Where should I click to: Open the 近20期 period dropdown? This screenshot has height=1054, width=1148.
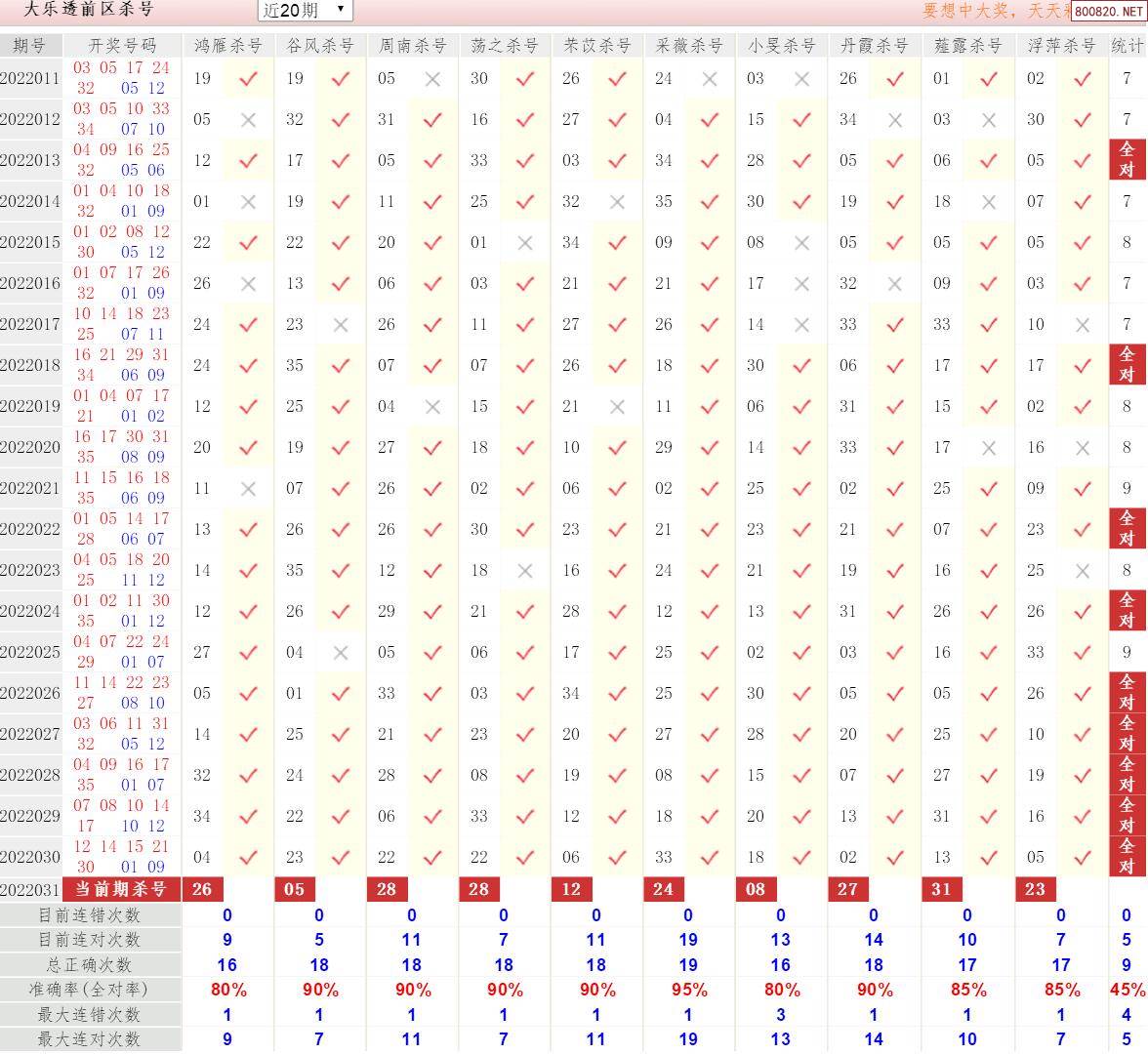pyautogui.click(x=305, y=10)
